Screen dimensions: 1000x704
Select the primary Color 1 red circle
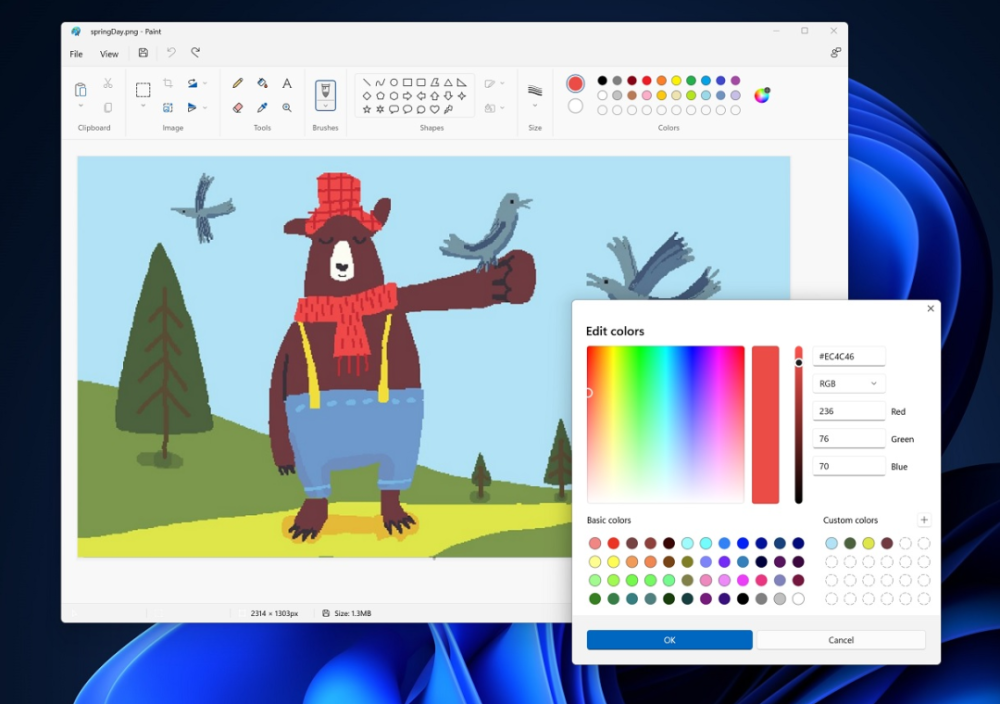[575, 84]
